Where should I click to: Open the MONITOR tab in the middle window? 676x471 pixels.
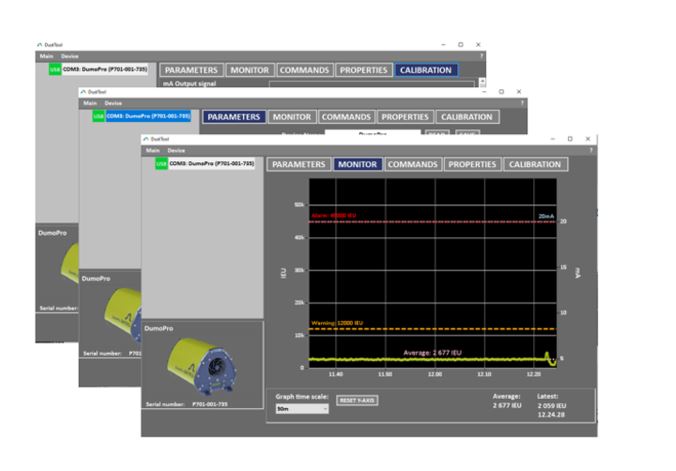(x=292, y=117)
